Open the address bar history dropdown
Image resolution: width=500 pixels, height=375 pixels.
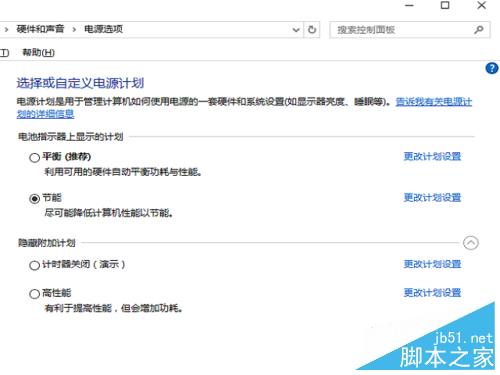(296, 30)
